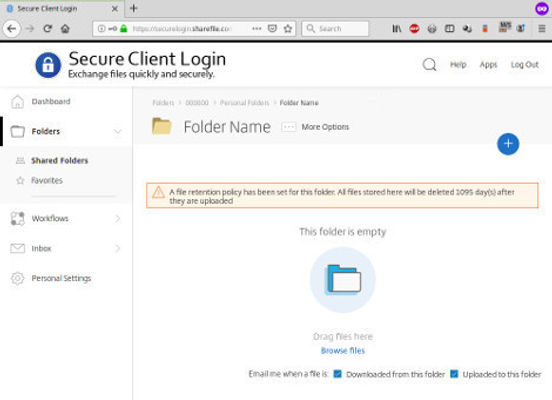
Task: Open the More Options ellipsis menu
Action: tap(289, 127)
